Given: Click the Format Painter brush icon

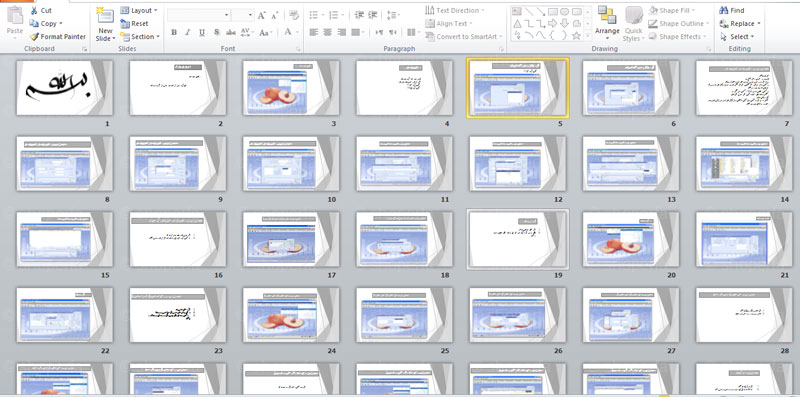Looking at the screenshot, I should 34,37.
